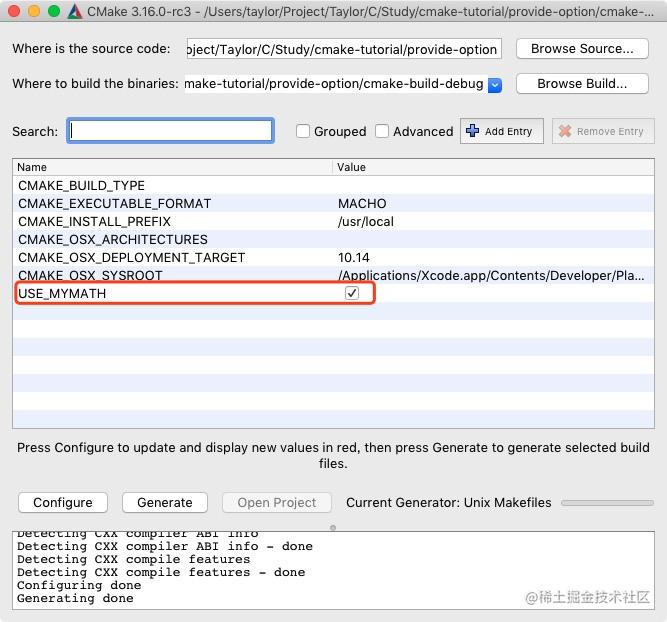Click the CMake triangle logo in title bar
667x622 pixels.
point(75,11)
